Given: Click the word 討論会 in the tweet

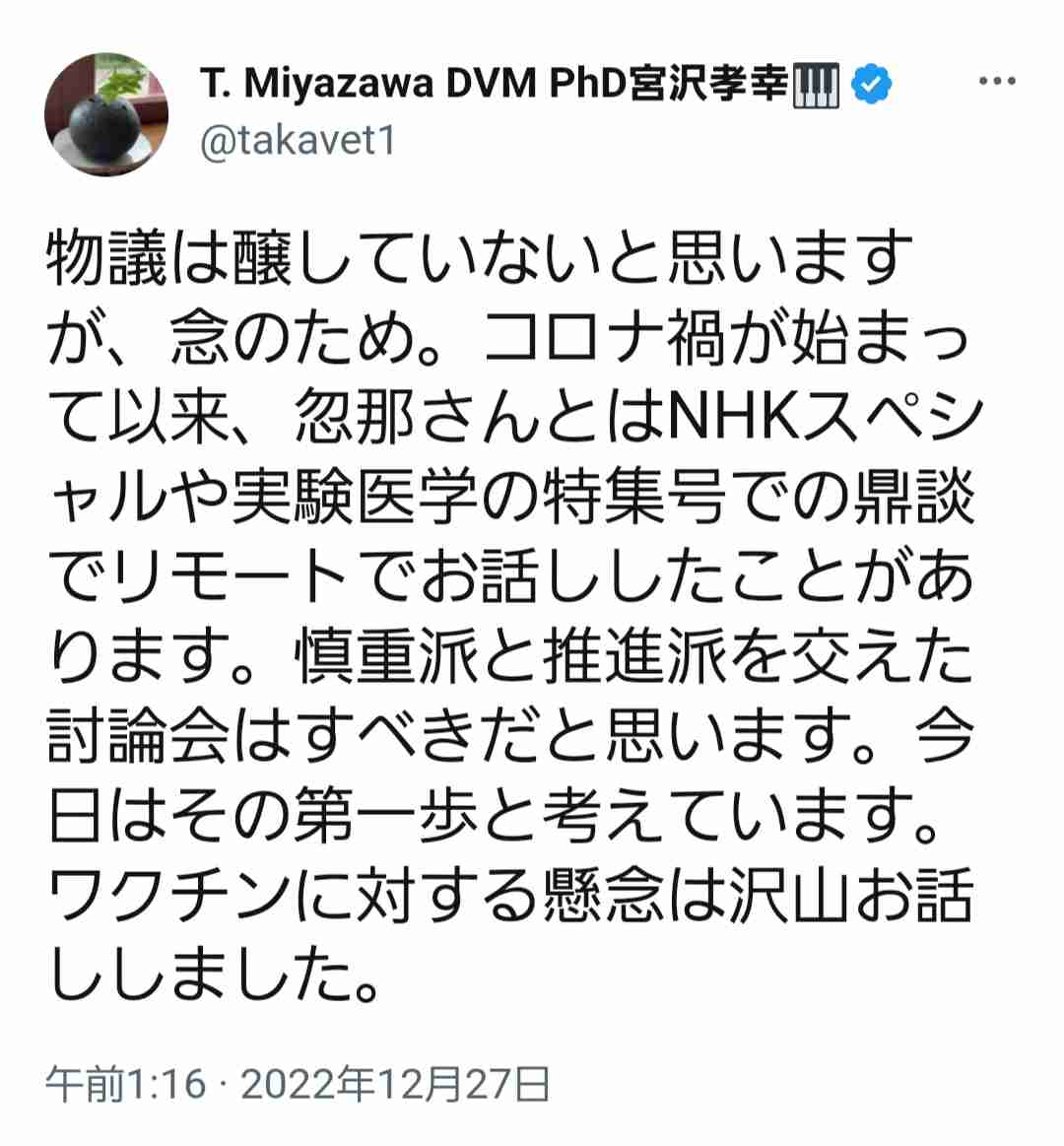Looking at the screenshot, I should tap(138, 737).
